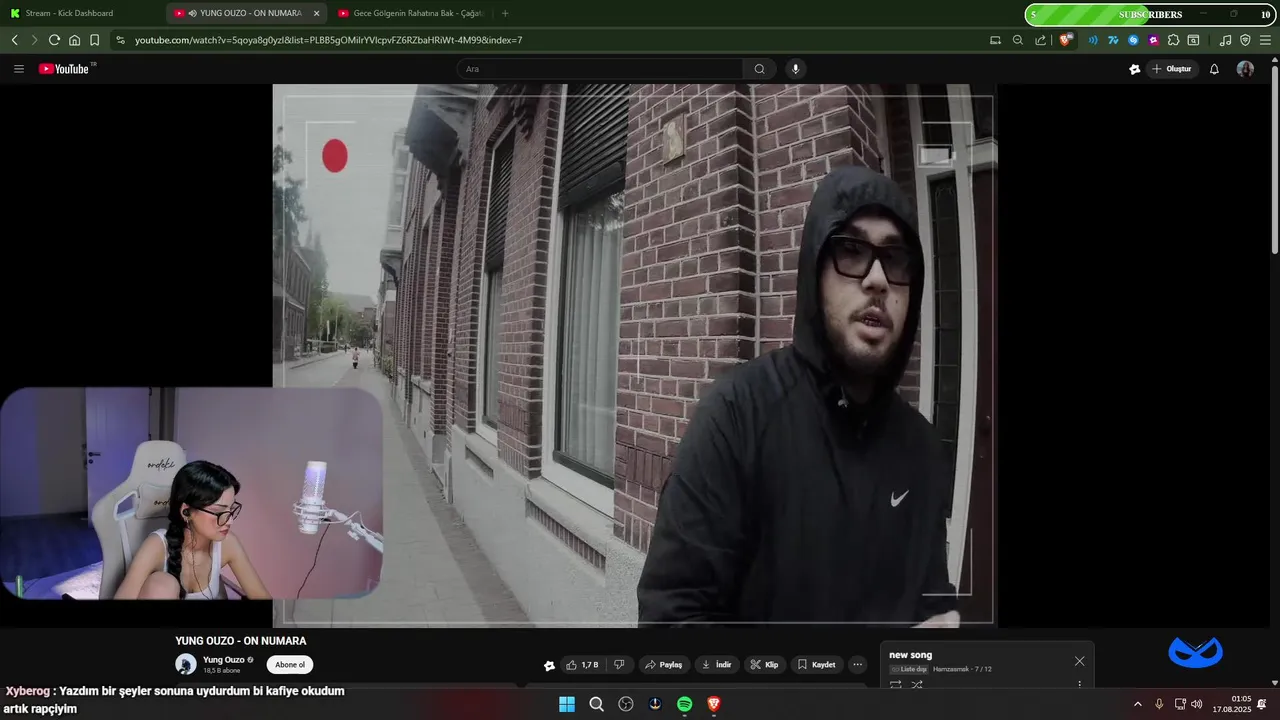Image resolution: width=1280 pixels, height=720 pixels.
Task: Open the Shazam extension icon
Action: (x=1133, y=40)
